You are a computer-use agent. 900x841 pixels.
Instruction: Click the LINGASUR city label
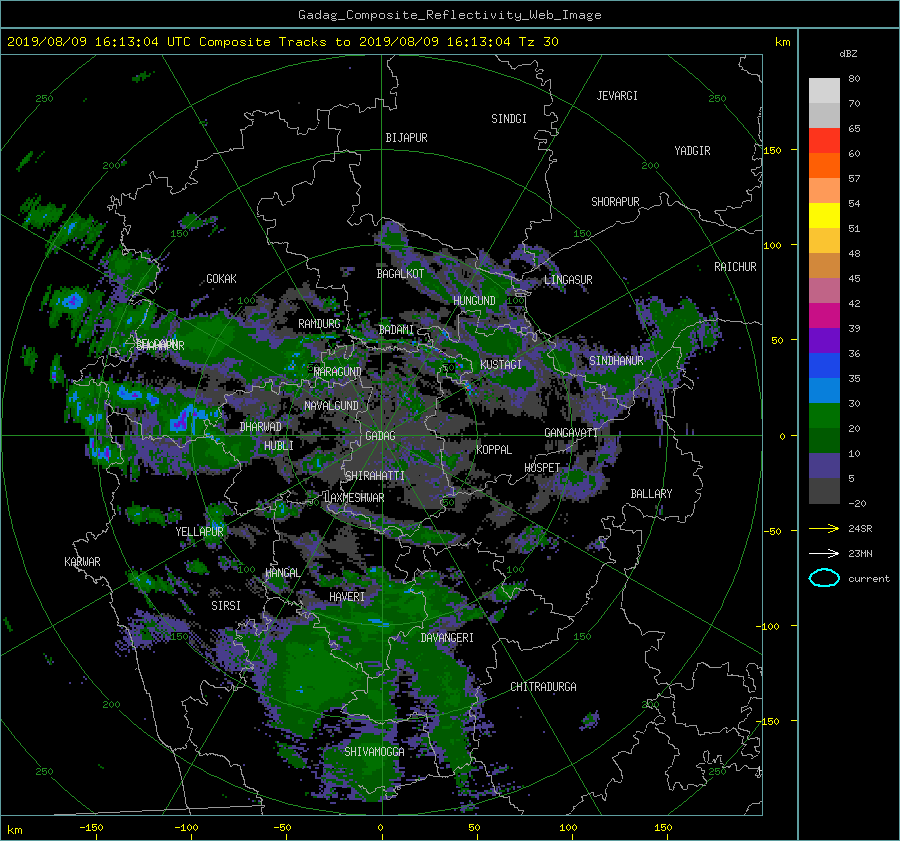[x=568, y=280]
